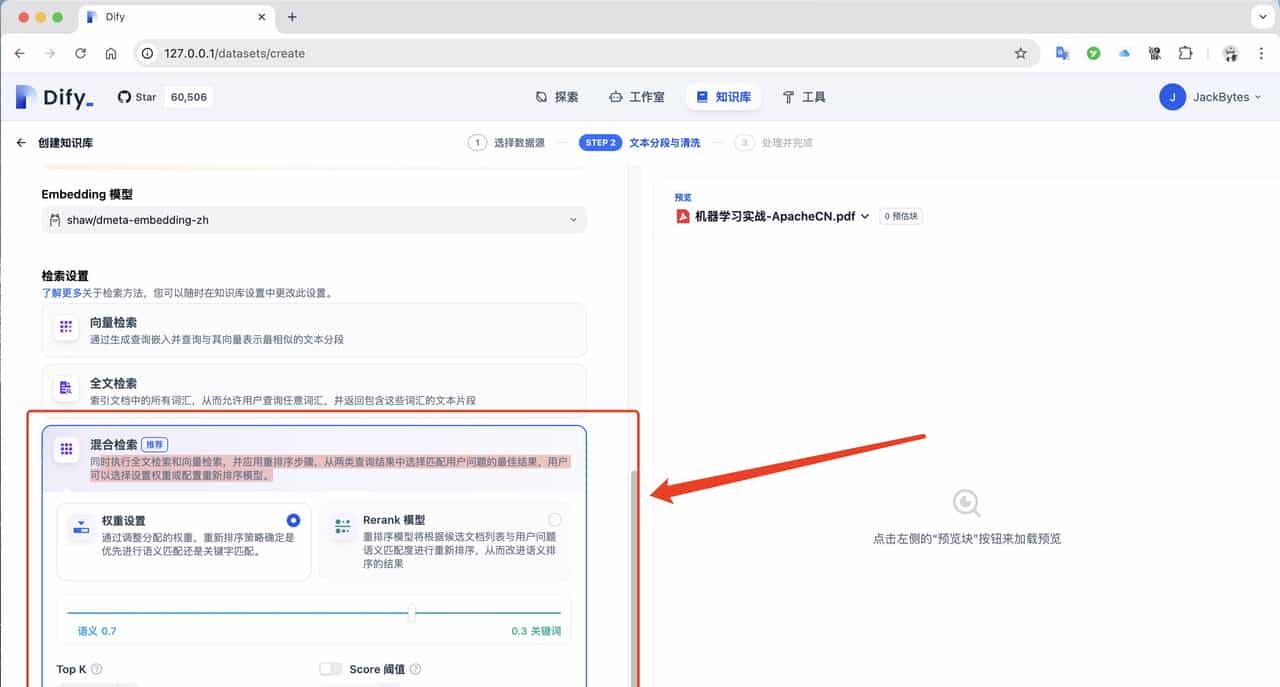Select the Rerank 模型 radio button

click(557, 519)
